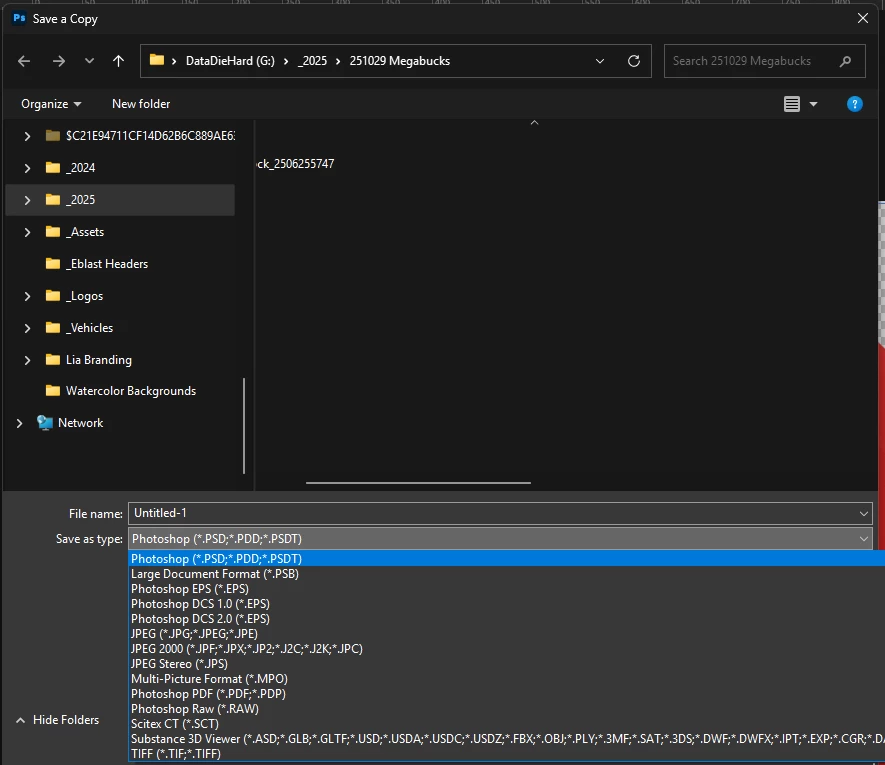Image resolution: width=885 pixels, height=765 pixels.
Task: Choose Photoshop (*.PSD;*.PDD;*.PSDT) format
Action: point(506,558)
